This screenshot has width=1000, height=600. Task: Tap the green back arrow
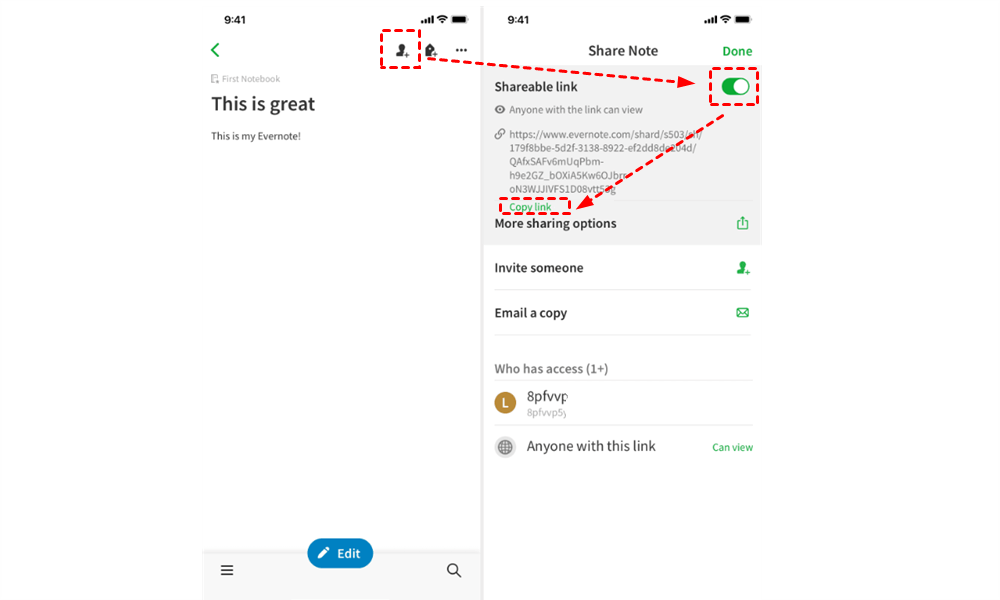[x=216, y=50]
